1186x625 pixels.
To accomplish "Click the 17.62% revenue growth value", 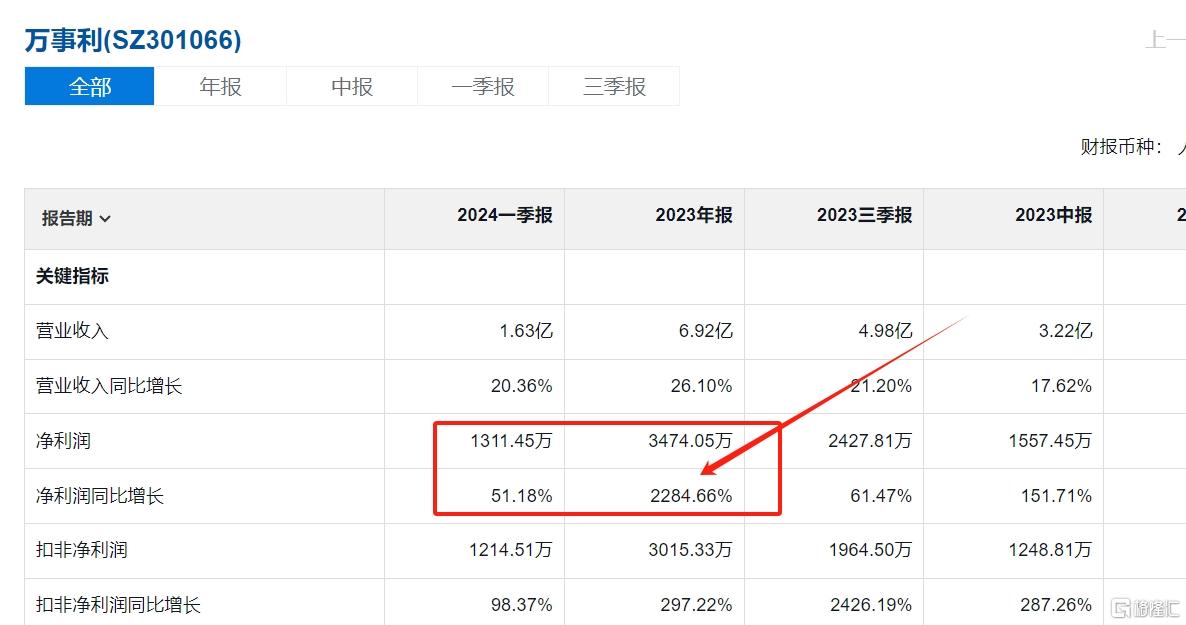I will [x=1061, y=386].
